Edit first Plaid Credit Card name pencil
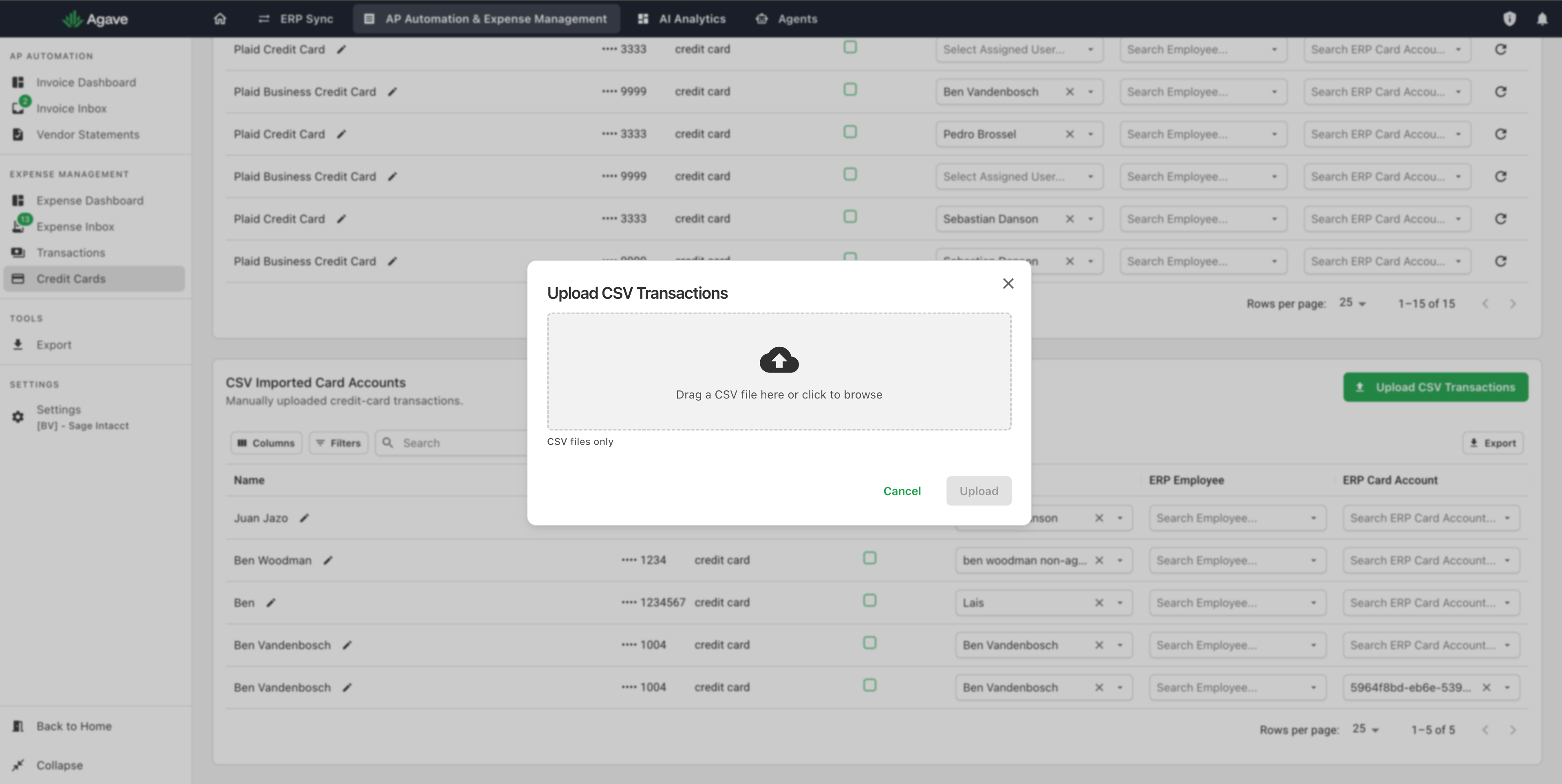 click(x=342, y=49)
